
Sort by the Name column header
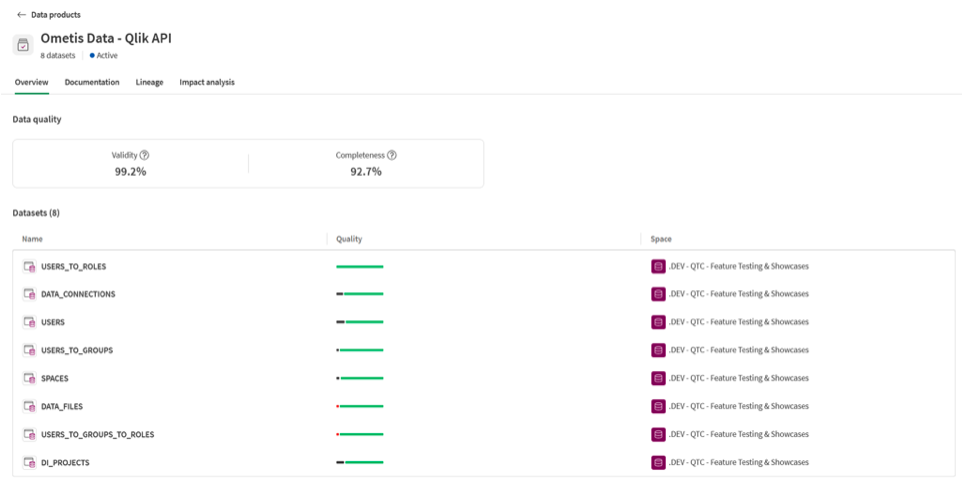tap(32, 239)
